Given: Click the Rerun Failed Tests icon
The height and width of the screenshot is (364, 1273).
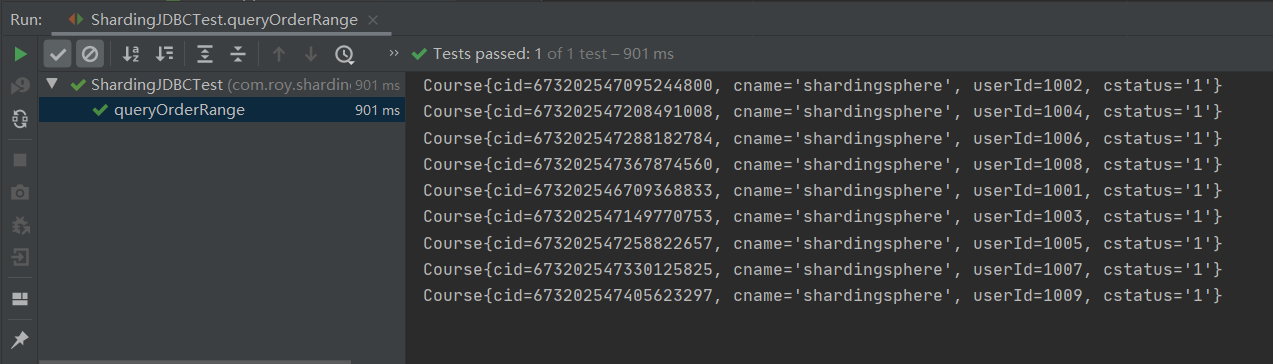Looking at the screenshot, I should 20,86.
